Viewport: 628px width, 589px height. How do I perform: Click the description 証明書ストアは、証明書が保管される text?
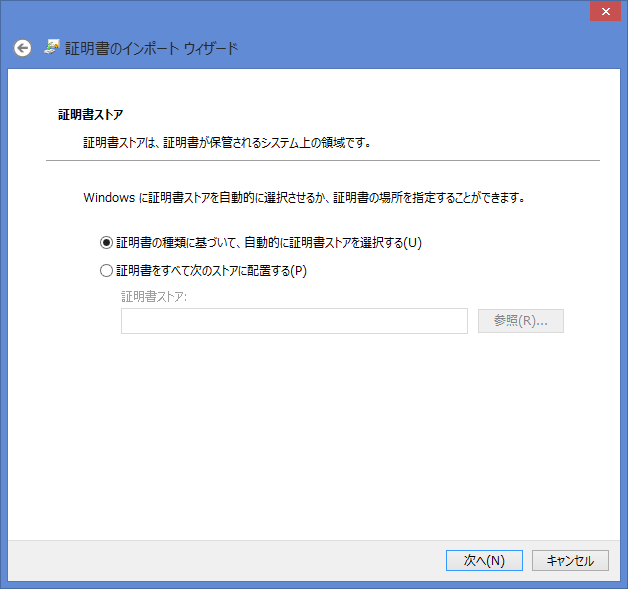(227, 143)
